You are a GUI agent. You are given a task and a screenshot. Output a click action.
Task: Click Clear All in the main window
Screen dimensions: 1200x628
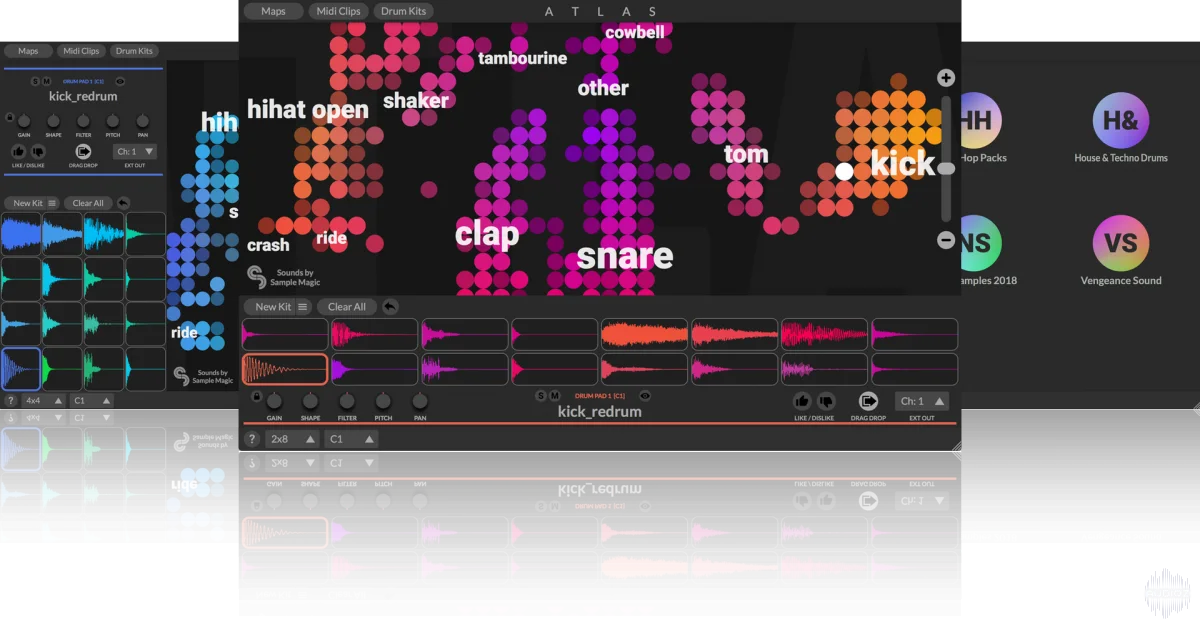[x=347, y=307]
